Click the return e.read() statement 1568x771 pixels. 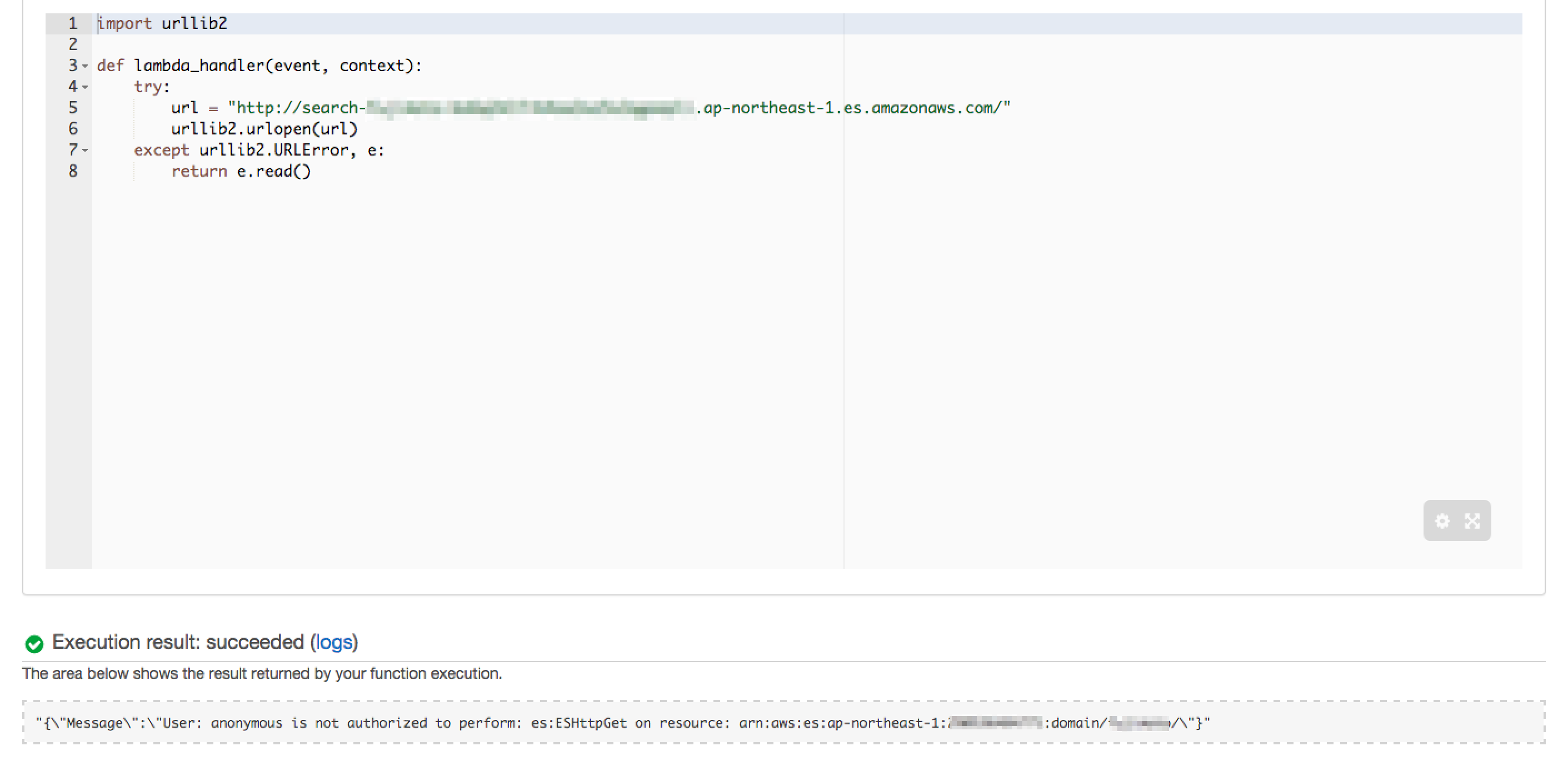click(x=241, y=172)
